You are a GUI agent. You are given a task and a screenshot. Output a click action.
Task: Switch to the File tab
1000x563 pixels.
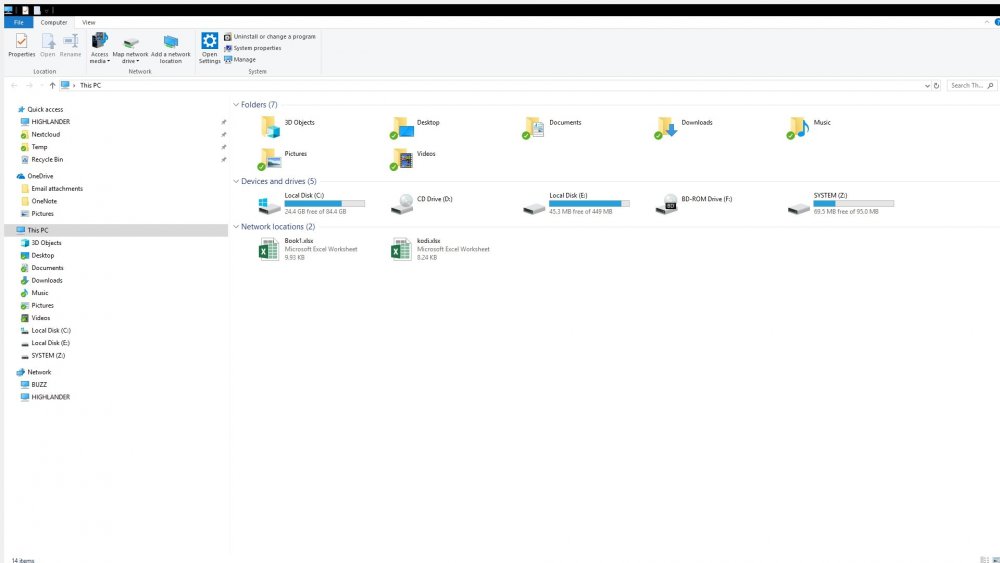[x=18, y=22]
